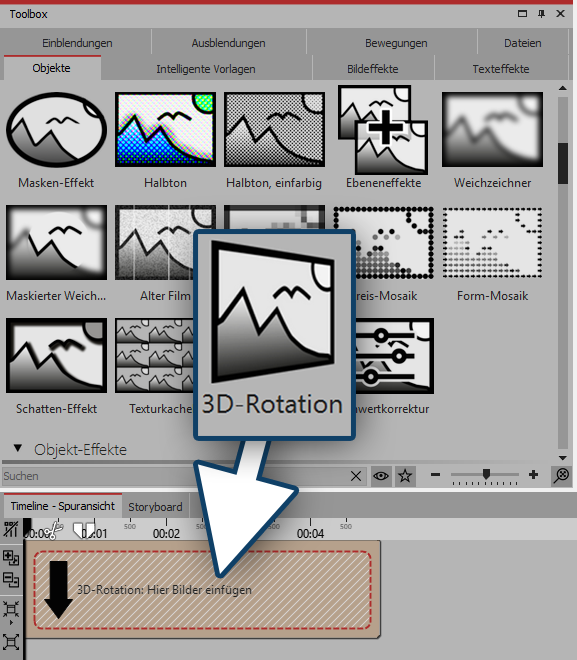The image size is (577, 660).
Task: Switch to the Bildeffekte tab
Action: [372, 69]
